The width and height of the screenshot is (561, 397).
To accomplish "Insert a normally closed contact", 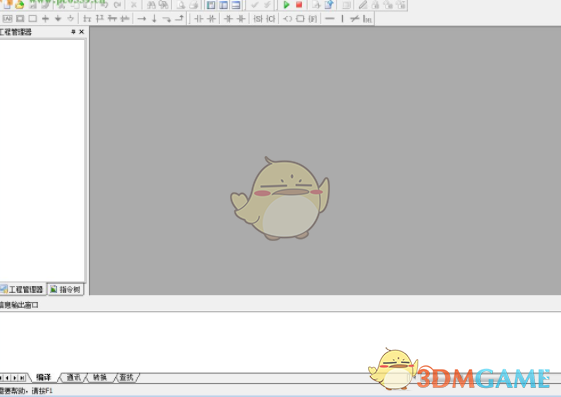I will click(211, 19).
